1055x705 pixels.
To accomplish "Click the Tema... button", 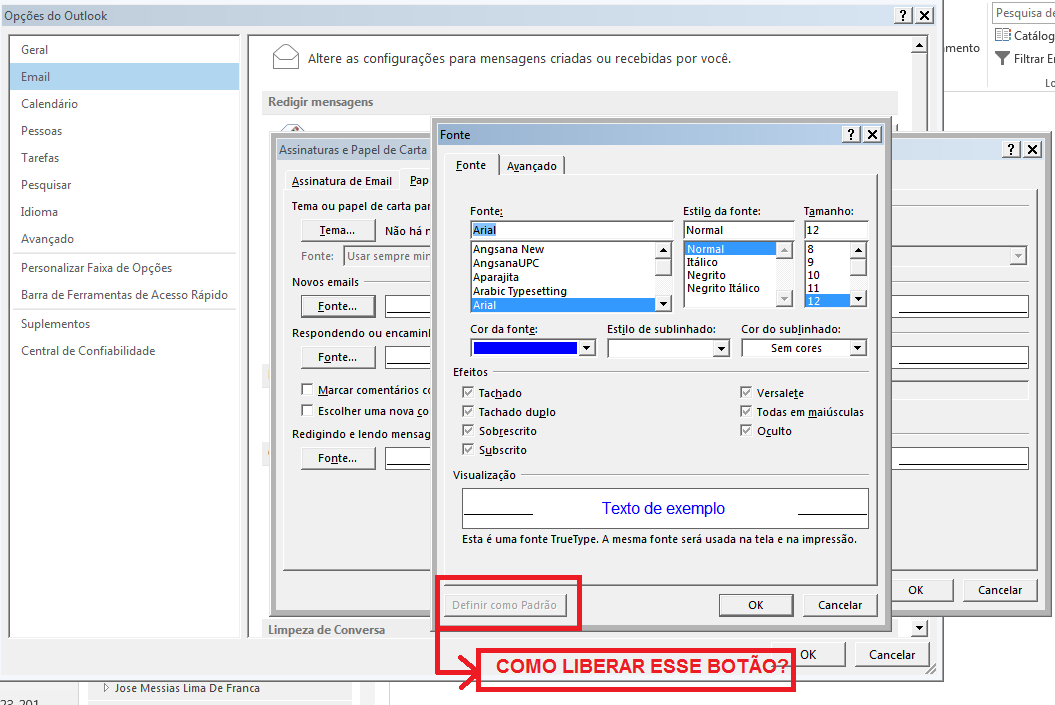I will [x=338, y=230].
